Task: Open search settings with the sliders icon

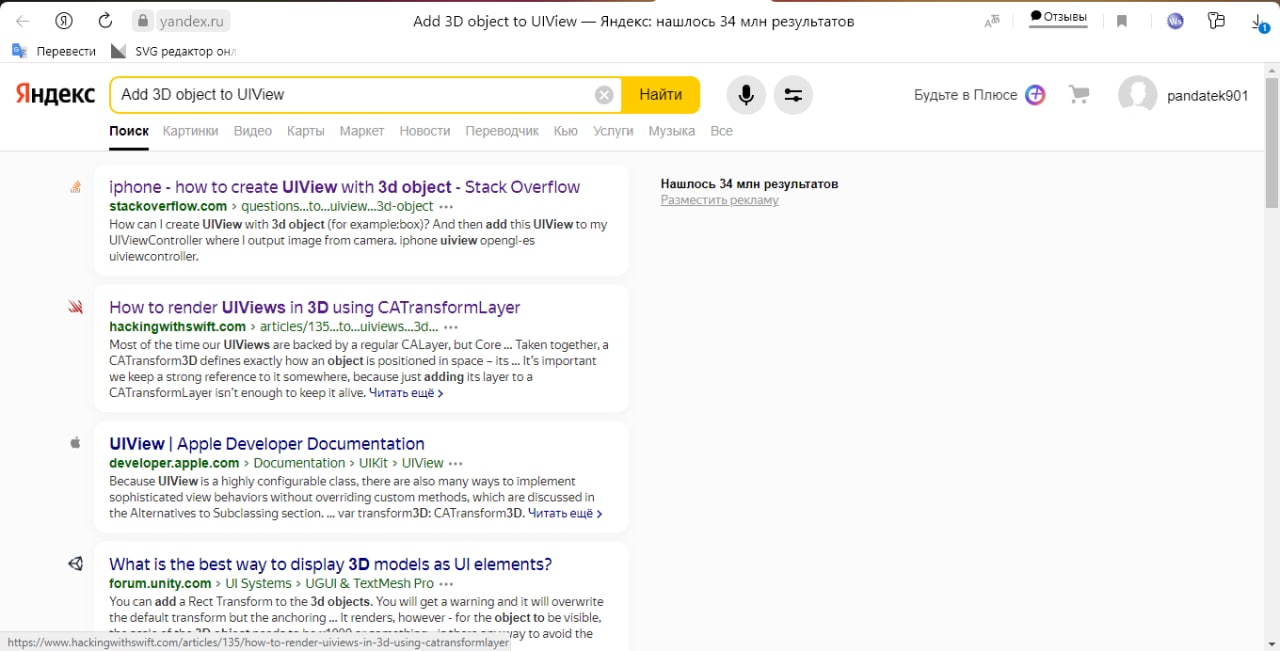Action: [x=793, y=95]
